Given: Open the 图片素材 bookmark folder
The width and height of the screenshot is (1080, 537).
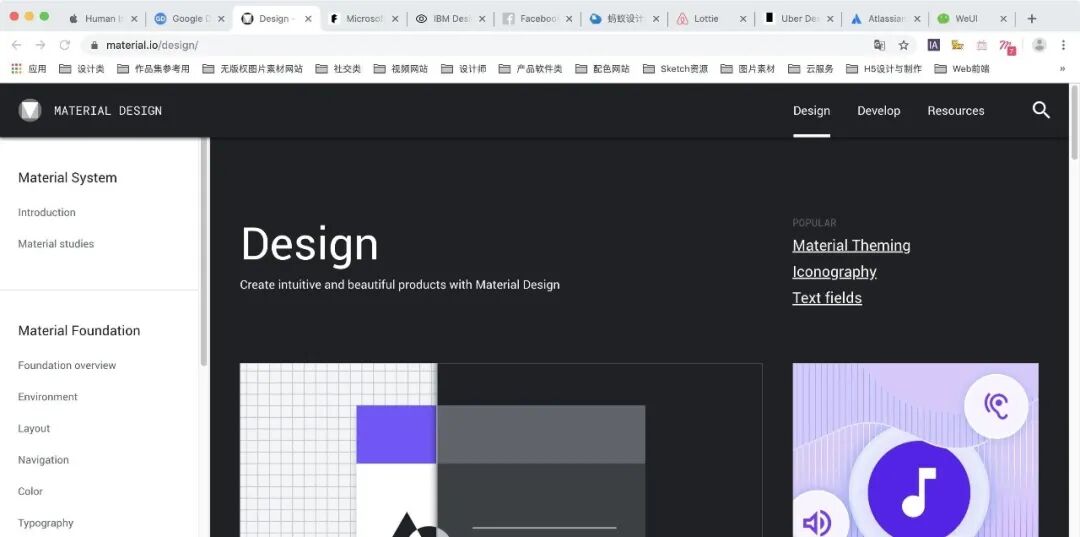Looking at the screenshot, I should click(747, 69).
